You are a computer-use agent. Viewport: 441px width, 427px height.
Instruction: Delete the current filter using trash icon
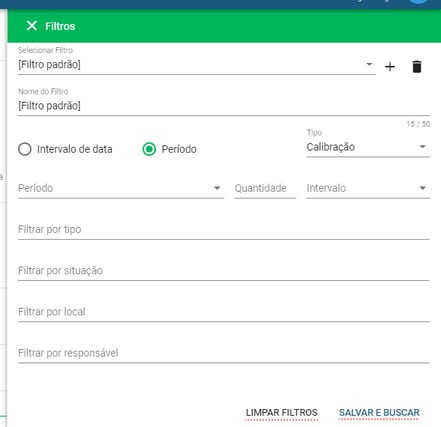pos(417,67)
